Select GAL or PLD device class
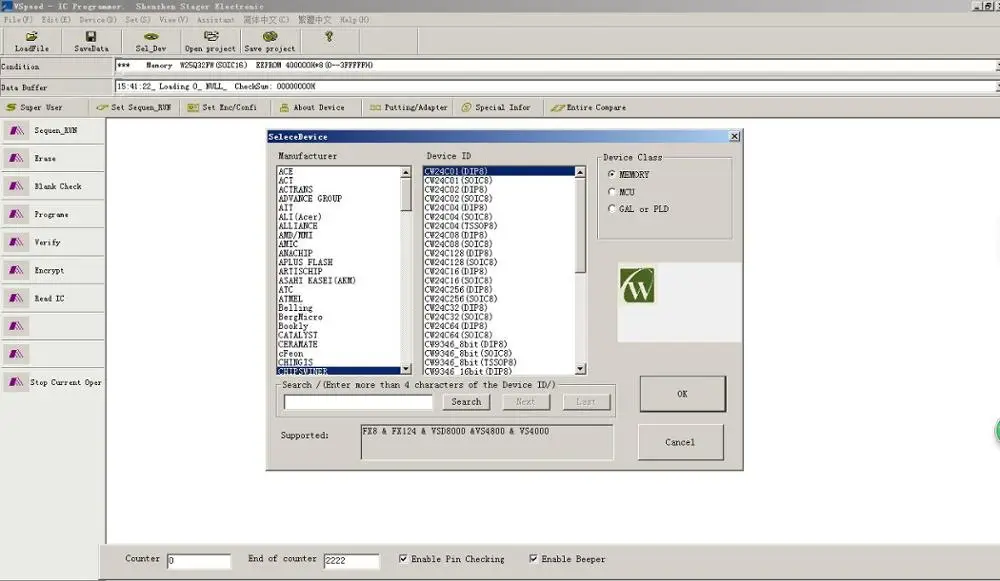 coord(612,209)
